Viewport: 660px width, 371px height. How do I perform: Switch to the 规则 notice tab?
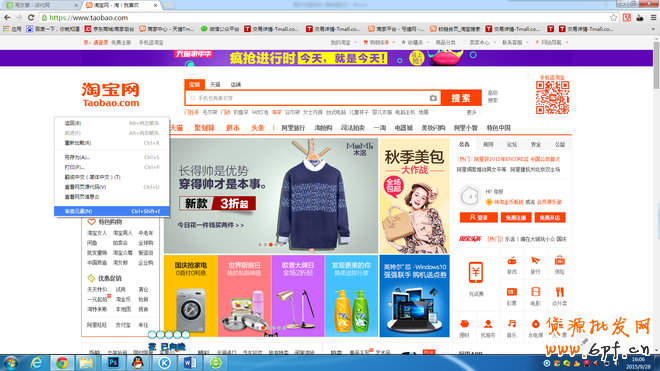pyautogui.click(x=488, y=144)
